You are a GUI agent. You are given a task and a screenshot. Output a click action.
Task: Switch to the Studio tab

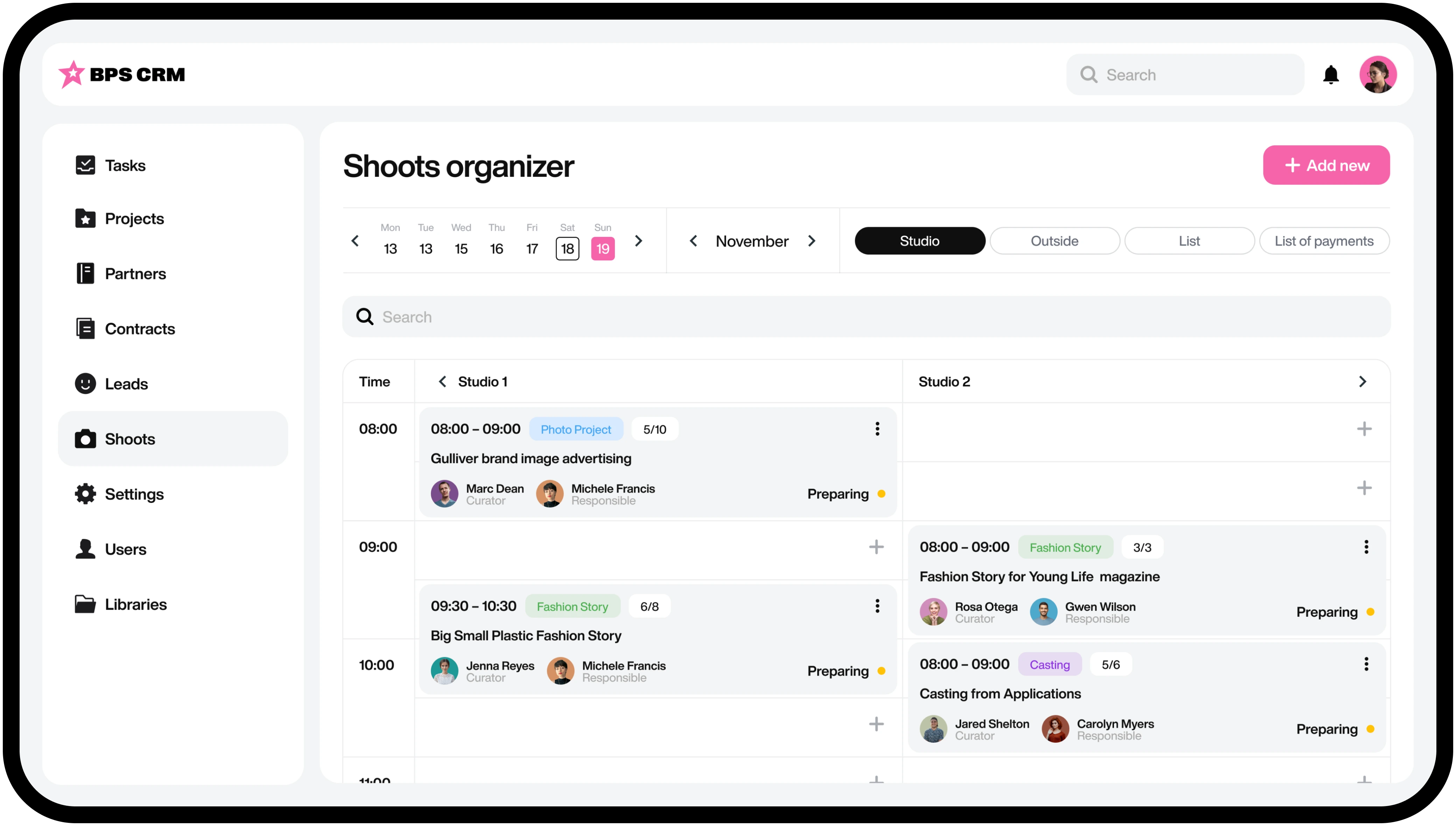[x=919, y=240]
